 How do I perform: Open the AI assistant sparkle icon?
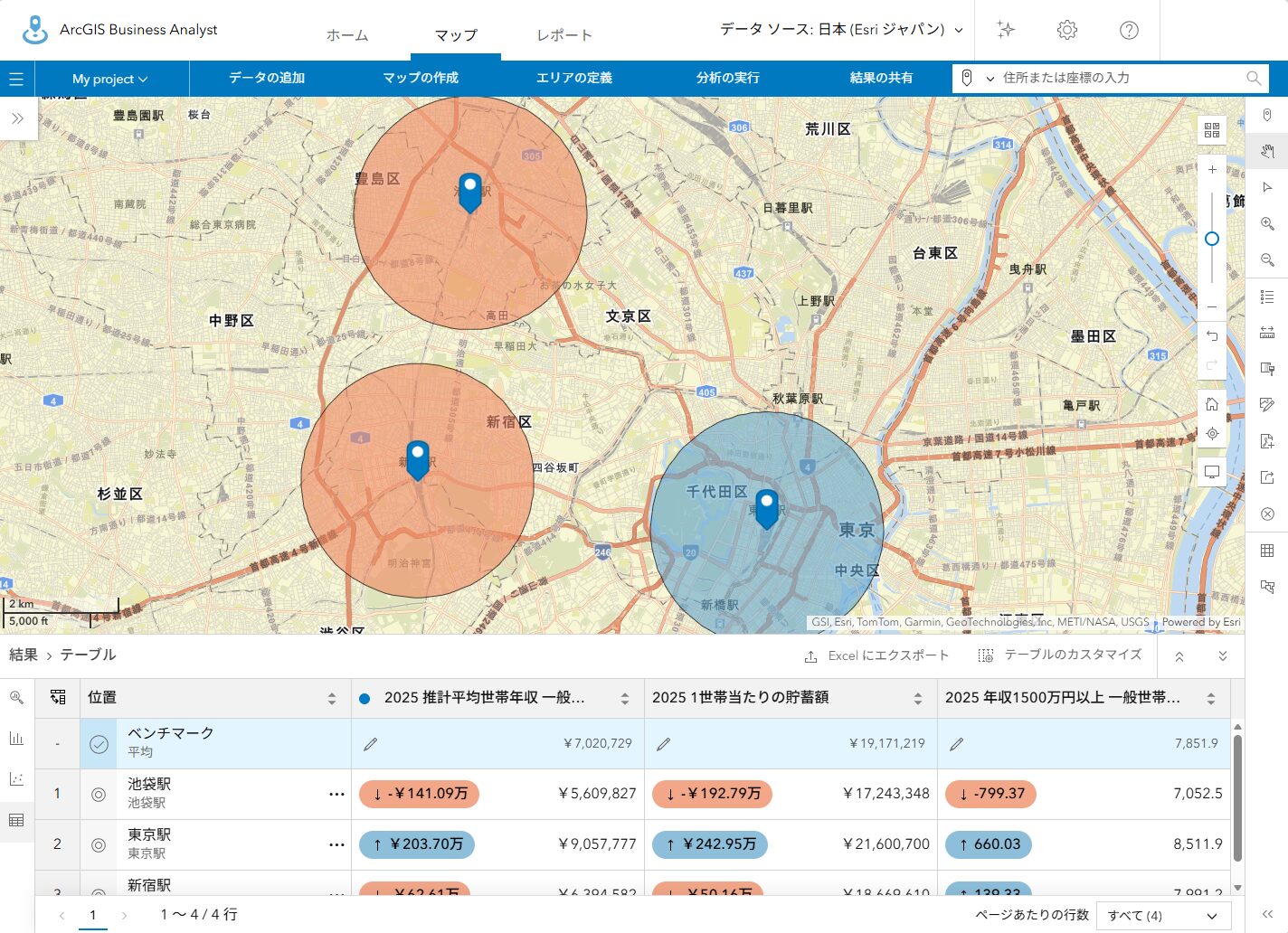[x=1006, y=30]
